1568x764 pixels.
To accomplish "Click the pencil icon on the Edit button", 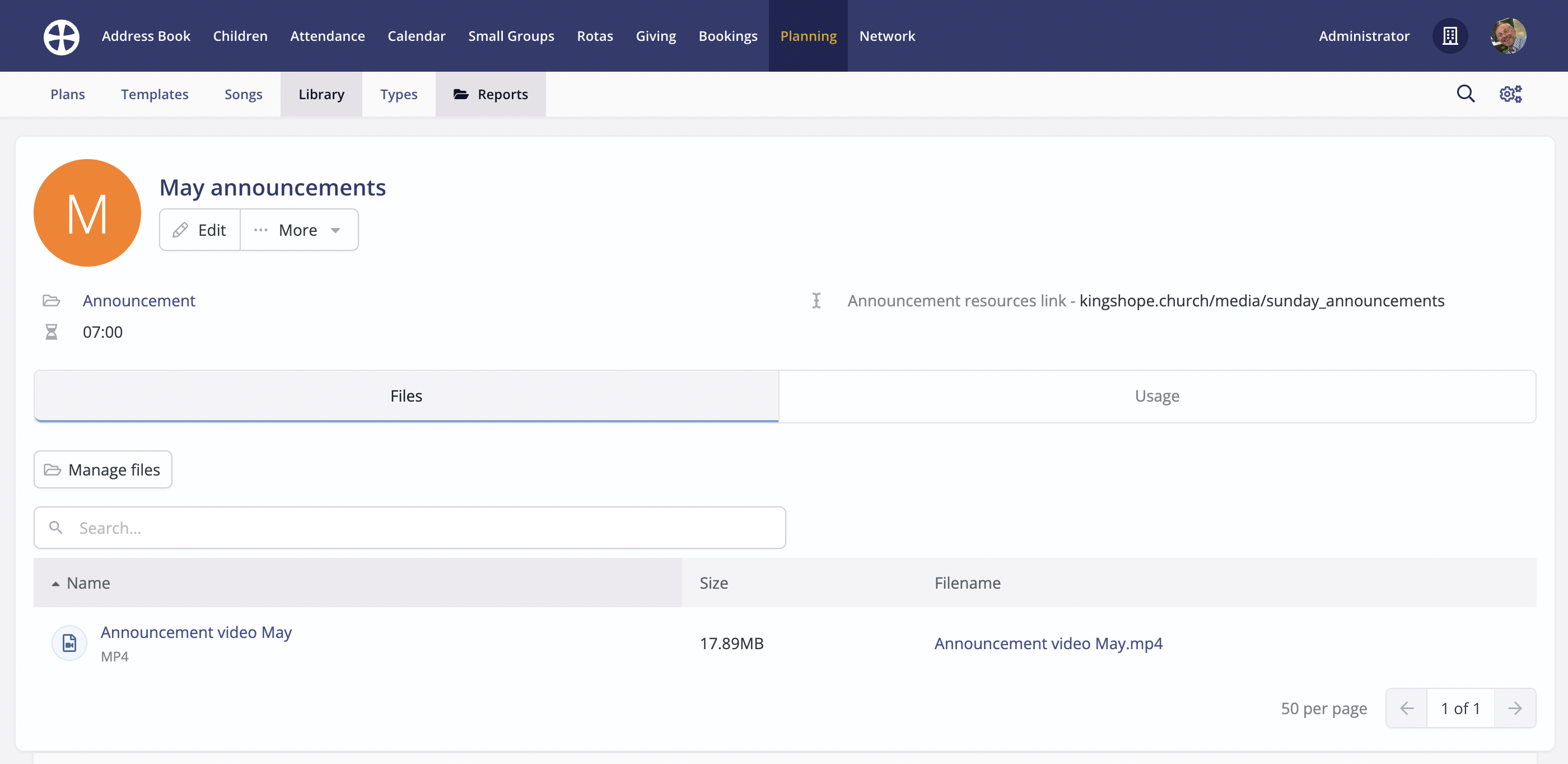I will point(180,230).
